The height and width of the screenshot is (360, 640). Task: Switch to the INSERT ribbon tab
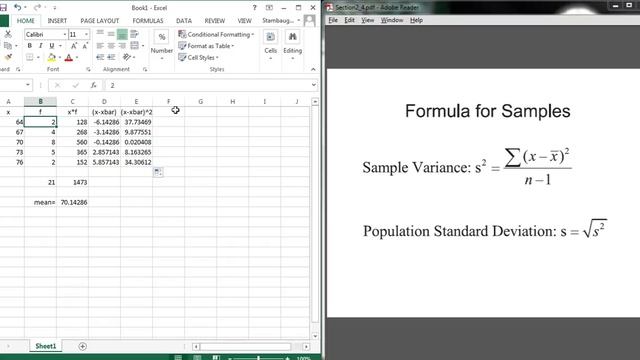pyautogui.click(x=57, y=20)
